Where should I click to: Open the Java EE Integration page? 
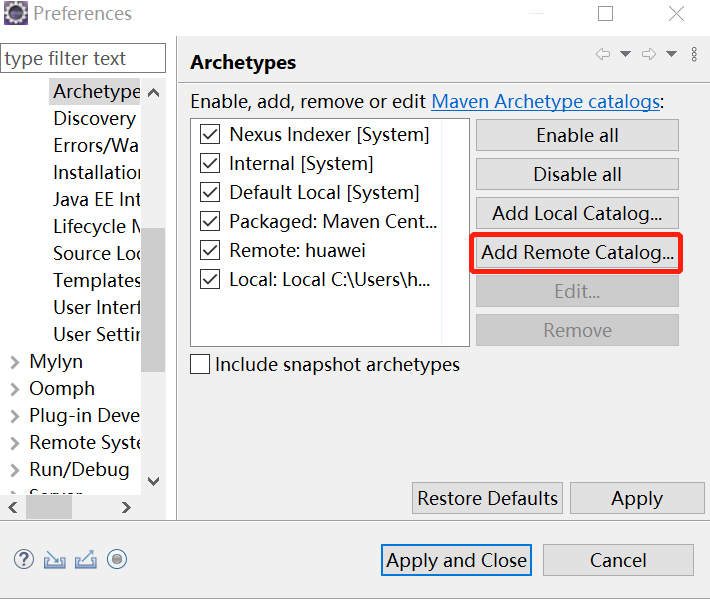(x=96, y=200)
